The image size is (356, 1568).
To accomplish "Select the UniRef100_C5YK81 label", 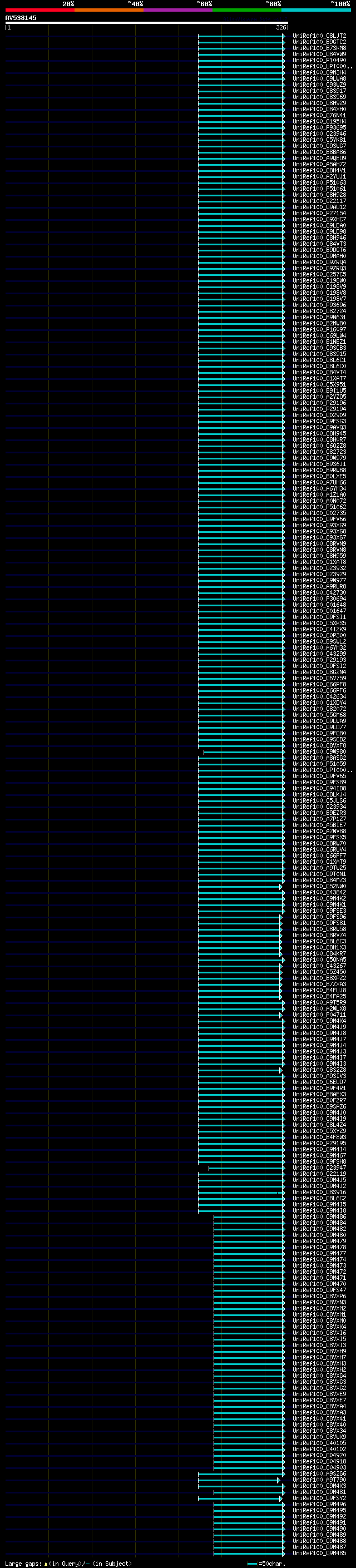I will 319,140.
